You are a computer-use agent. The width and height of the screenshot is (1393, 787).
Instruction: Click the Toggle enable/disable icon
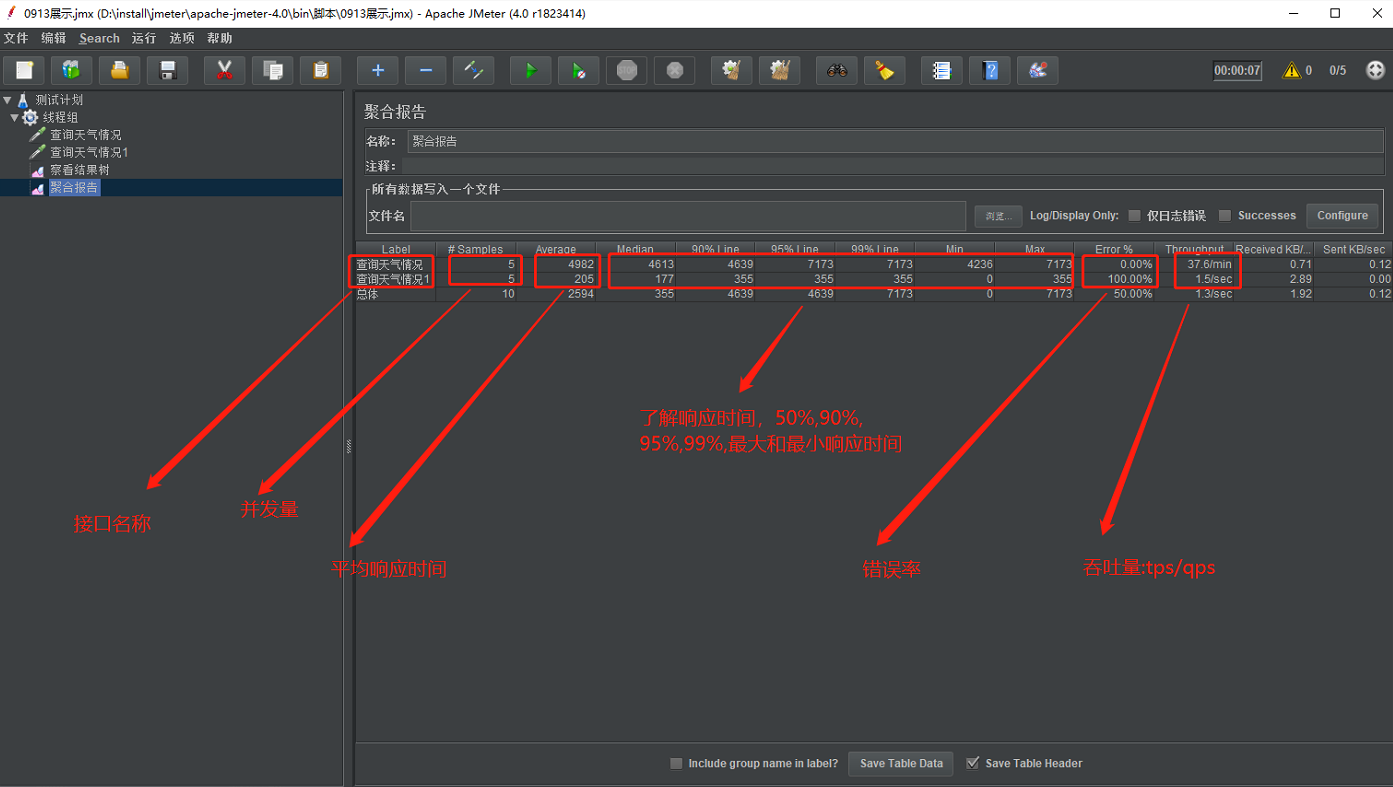473,70
